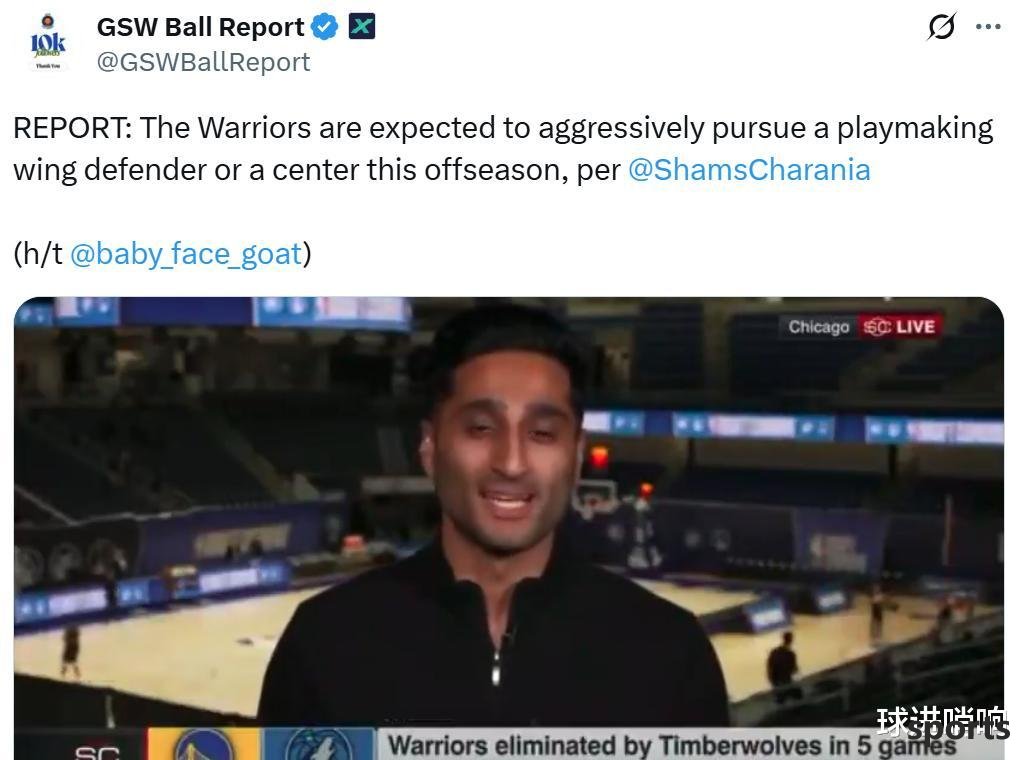
Task: Open the three-dot more options menu
Action: click(x=988, y=27)
